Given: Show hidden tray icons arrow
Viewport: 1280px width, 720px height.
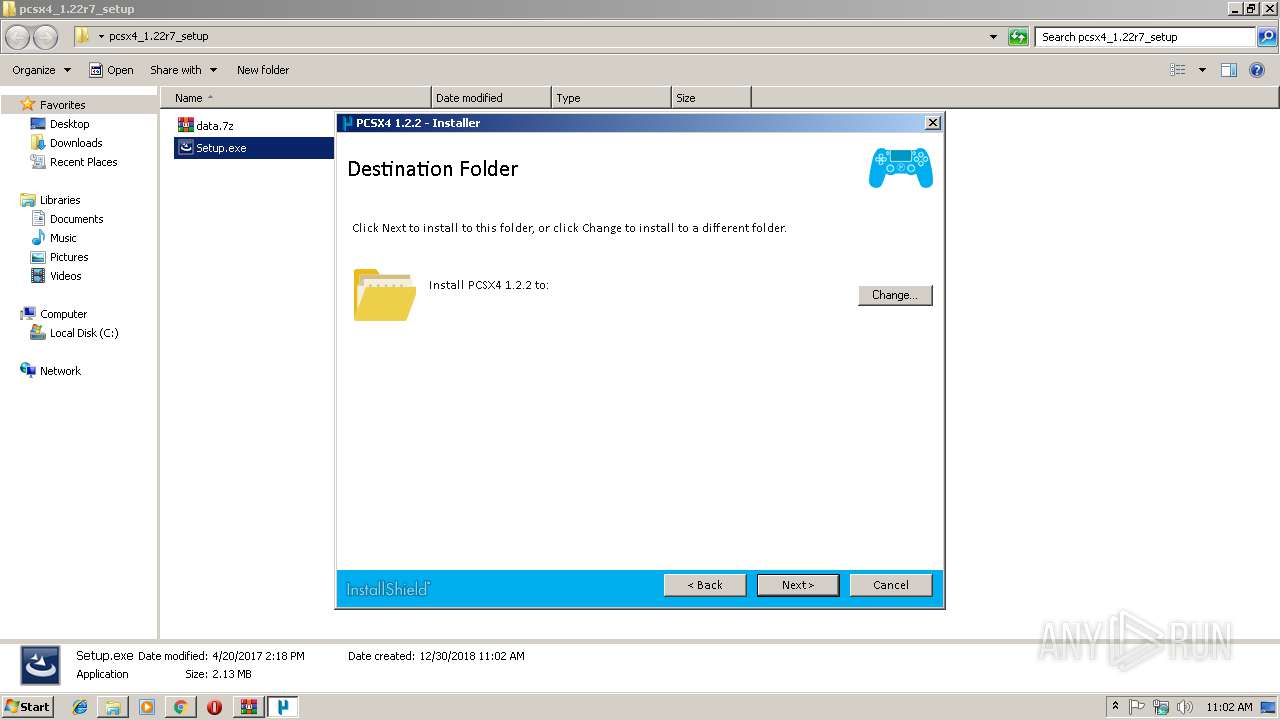Looking at the screenshot, I should (x=1115, y=707).
